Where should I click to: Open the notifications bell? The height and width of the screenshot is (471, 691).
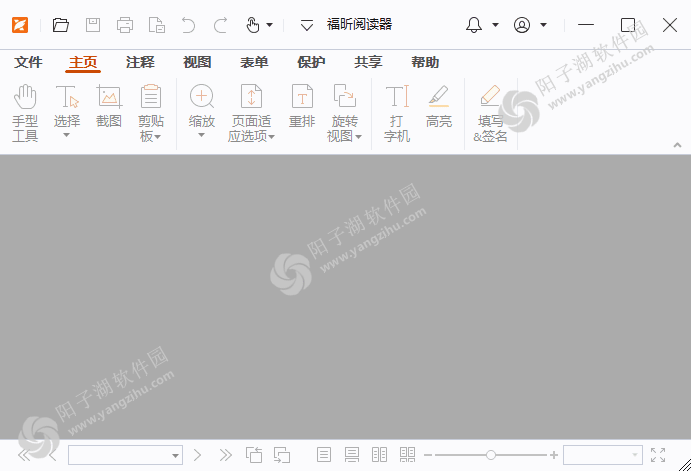(474, 25)
